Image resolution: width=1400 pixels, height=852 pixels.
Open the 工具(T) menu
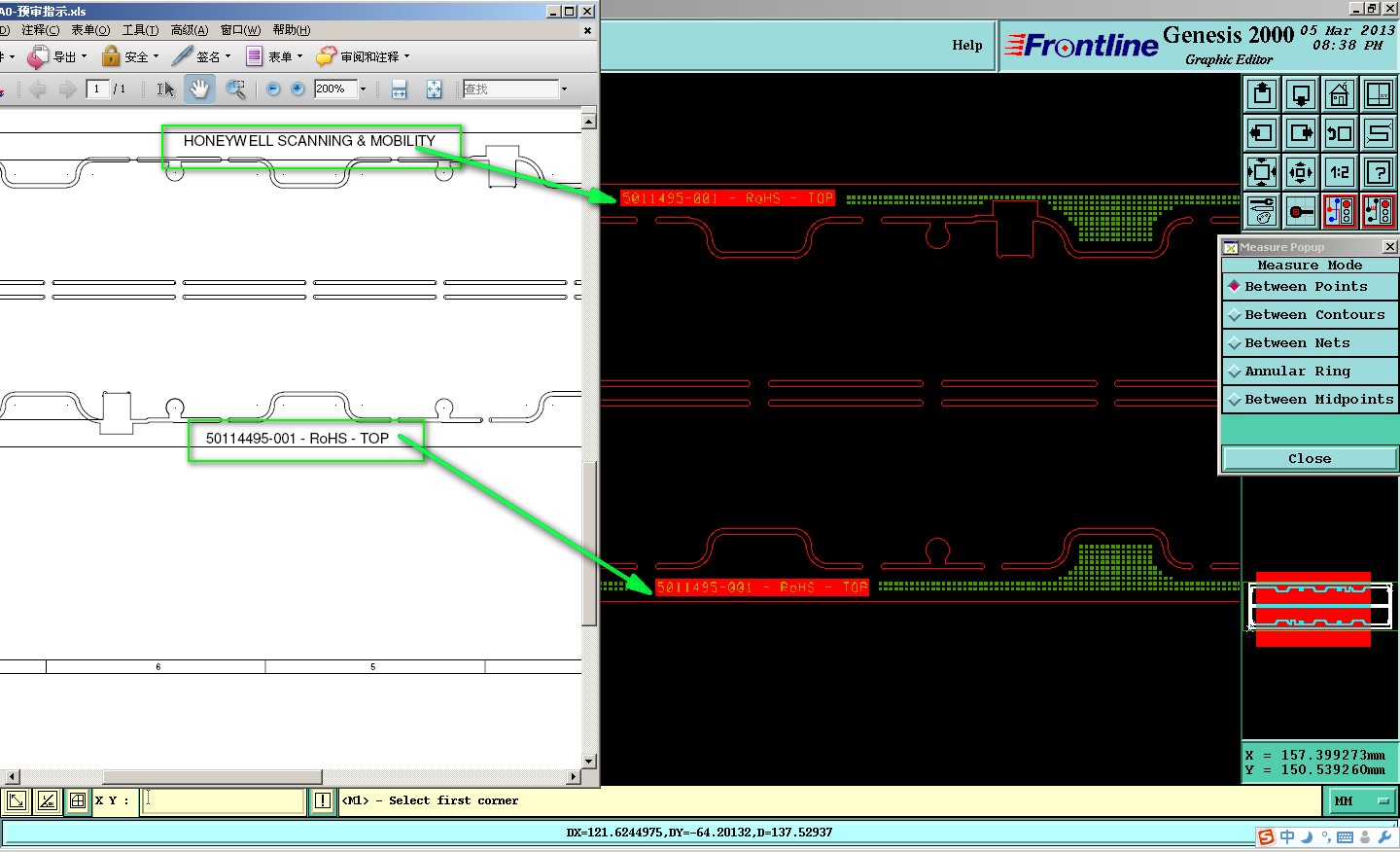(140, 30)
